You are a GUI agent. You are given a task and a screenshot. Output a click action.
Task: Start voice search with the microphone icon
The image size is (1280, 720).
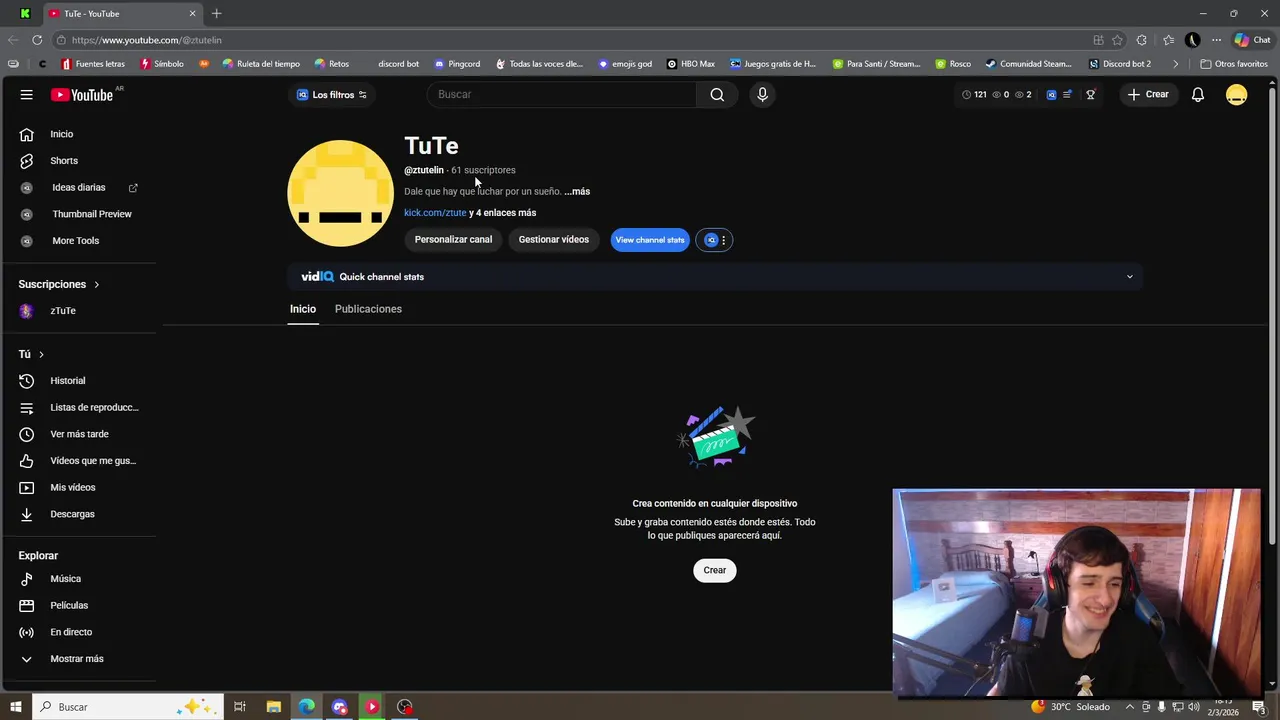click(x=762, y=94)
